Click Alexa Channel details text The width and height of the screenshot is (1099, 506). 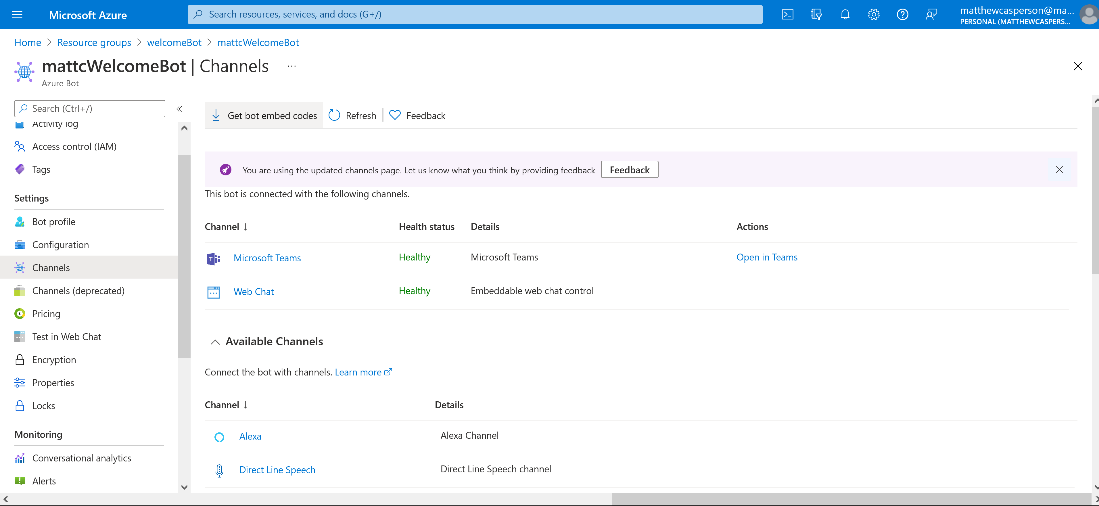coord(470,435)
